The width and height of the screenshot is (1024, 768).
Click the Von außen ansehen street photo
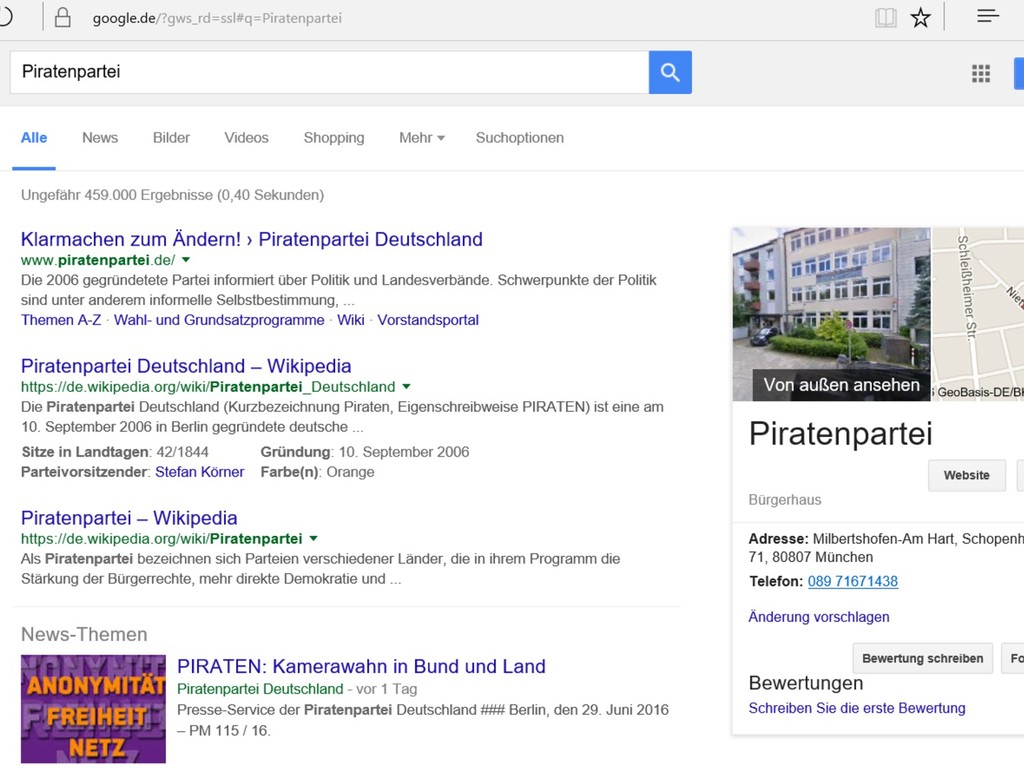coord(831,314)
